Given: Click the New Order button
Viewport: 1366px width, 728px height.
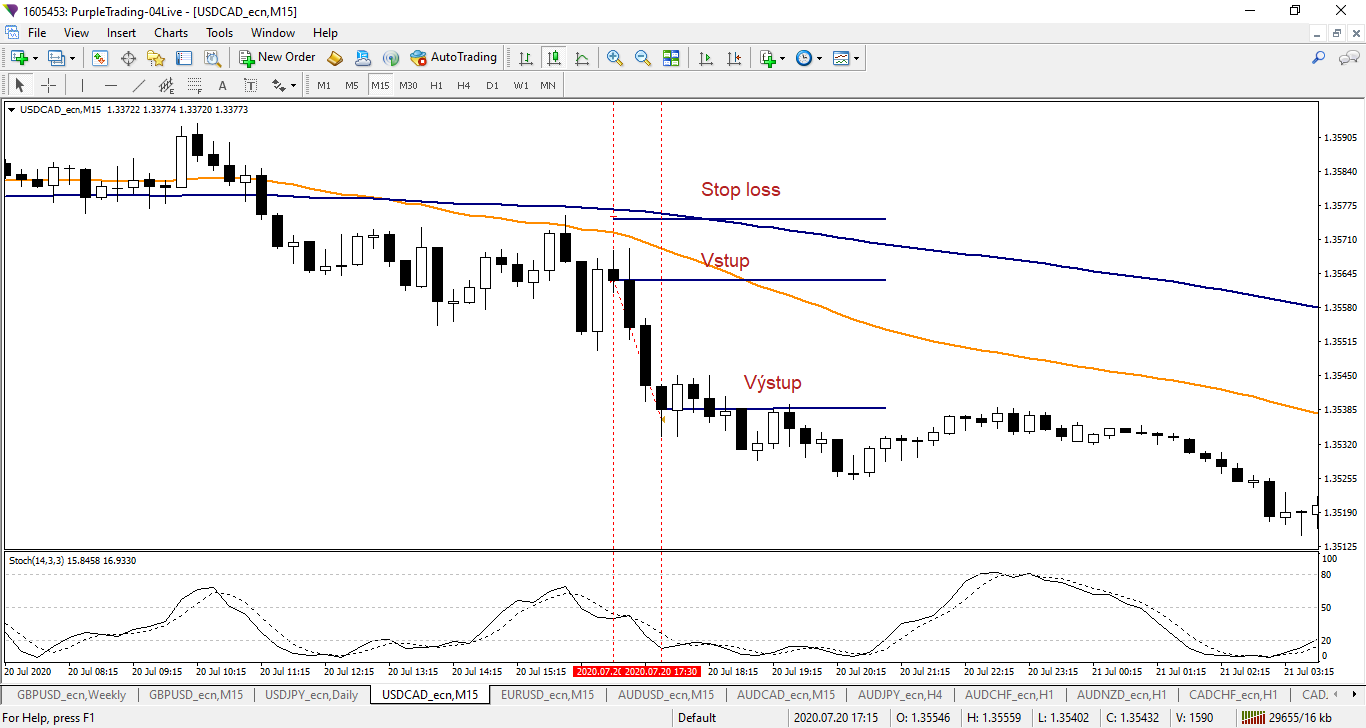Looking at the screenshot, I should pyautogui.click(x=278, y=58).
